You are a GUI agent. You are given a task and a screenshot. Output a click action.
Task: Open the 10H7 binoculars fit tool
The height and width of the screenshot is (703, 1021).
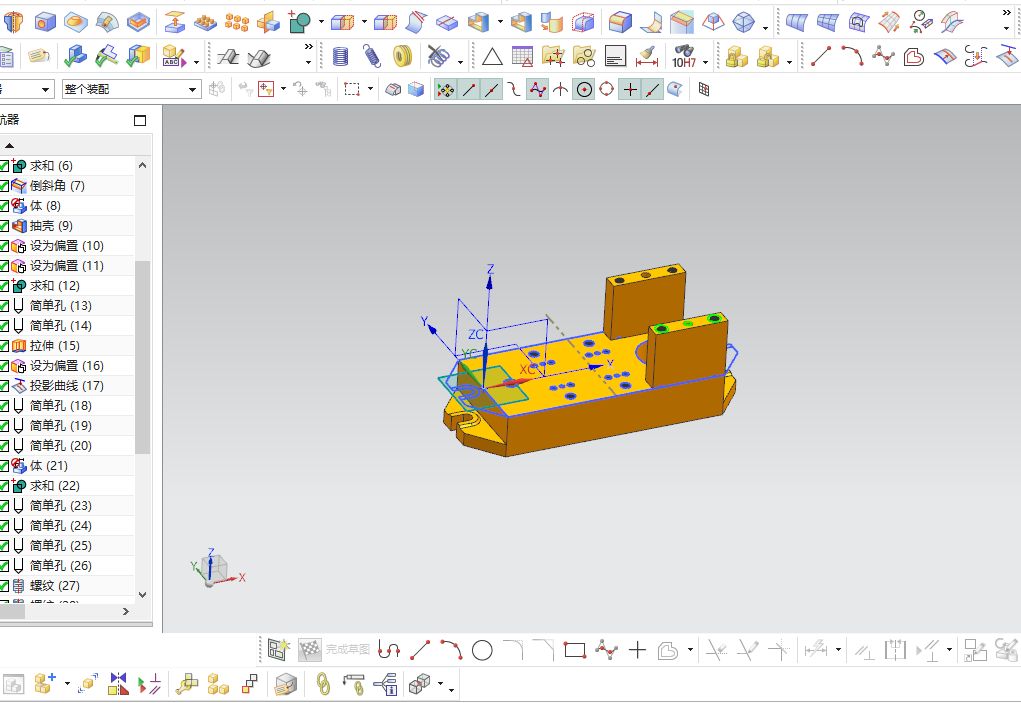pyautogui.click(x=684, y=57)
